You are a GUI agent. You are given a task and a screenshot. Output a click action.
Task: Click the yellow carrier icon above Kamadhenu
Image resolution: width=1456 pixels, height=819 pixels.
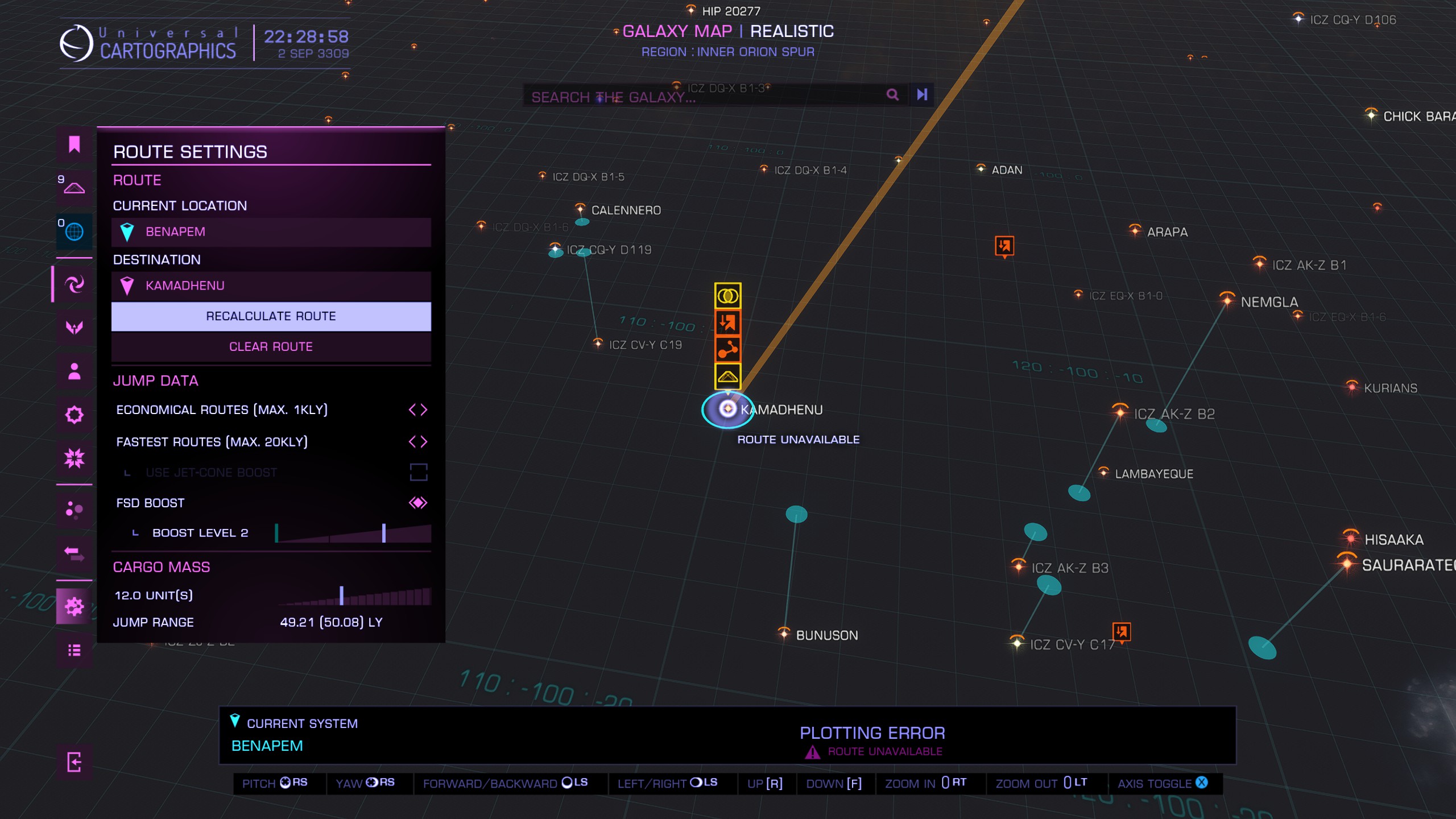click(x=727, y=376)
